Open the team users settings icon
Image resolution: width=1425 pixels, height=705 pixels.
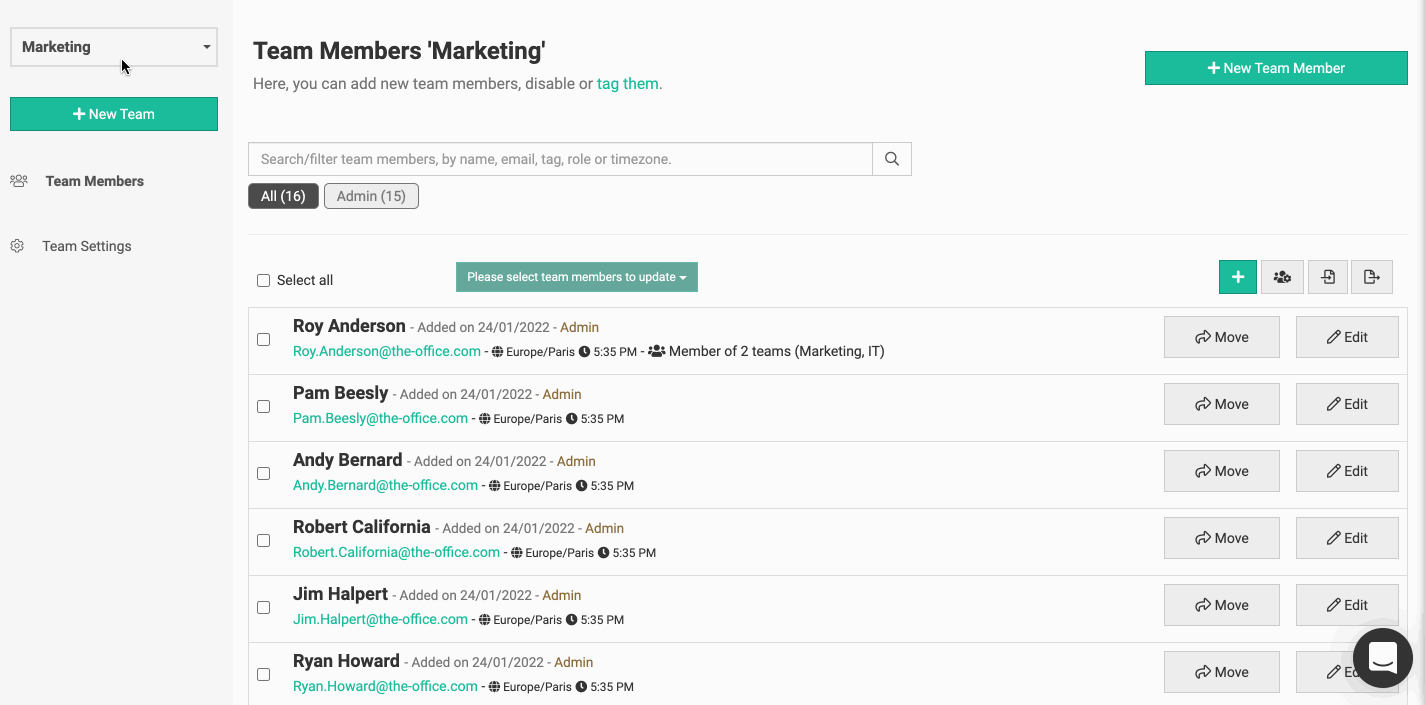pyautogui.click(x=1282, y=277)
